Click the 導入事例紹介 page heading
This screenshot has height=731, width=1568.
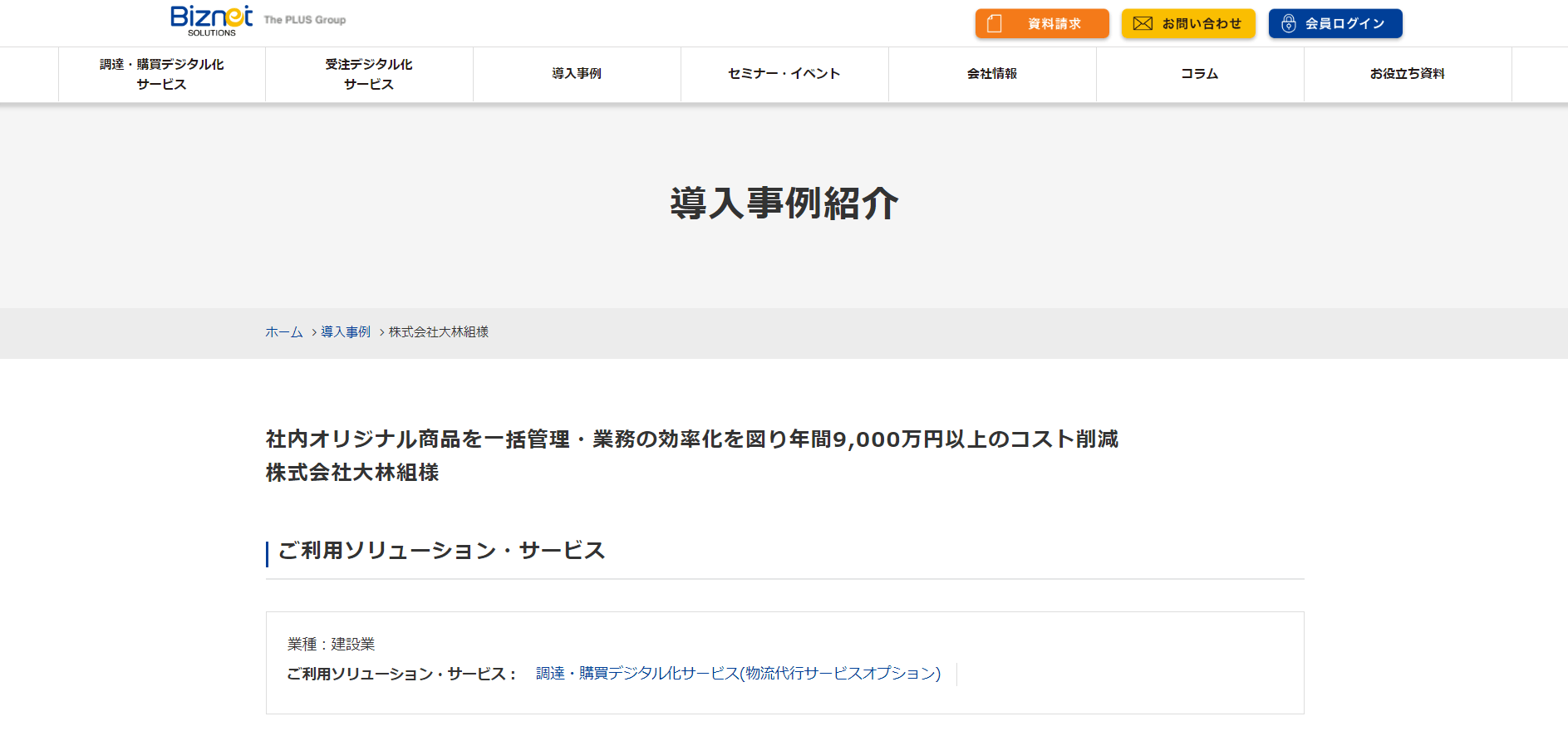784,204
